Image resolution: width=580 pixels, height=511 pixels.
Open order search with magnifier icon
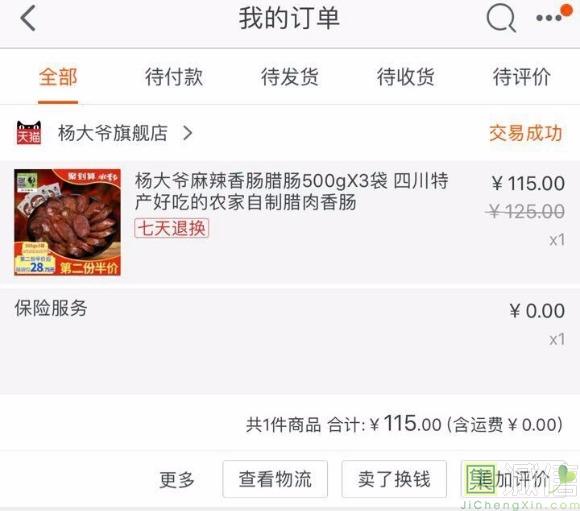(501, 19)
